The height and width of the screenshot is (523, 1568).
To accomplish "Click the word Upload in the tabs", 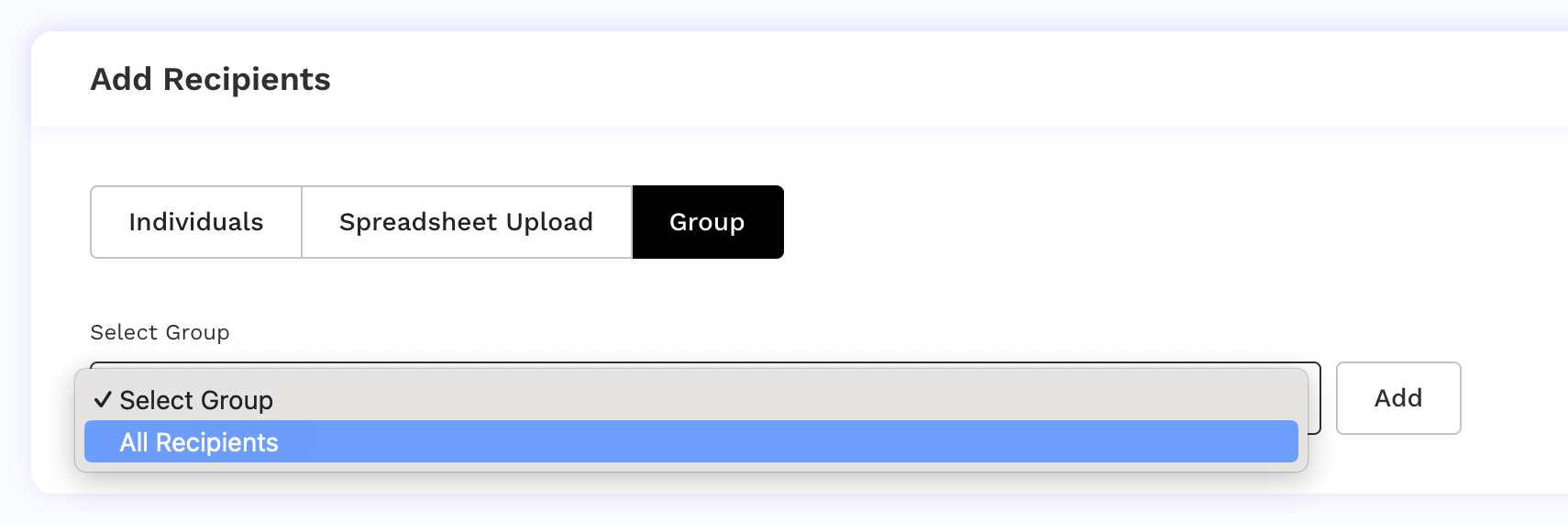I will click(549, 222).
